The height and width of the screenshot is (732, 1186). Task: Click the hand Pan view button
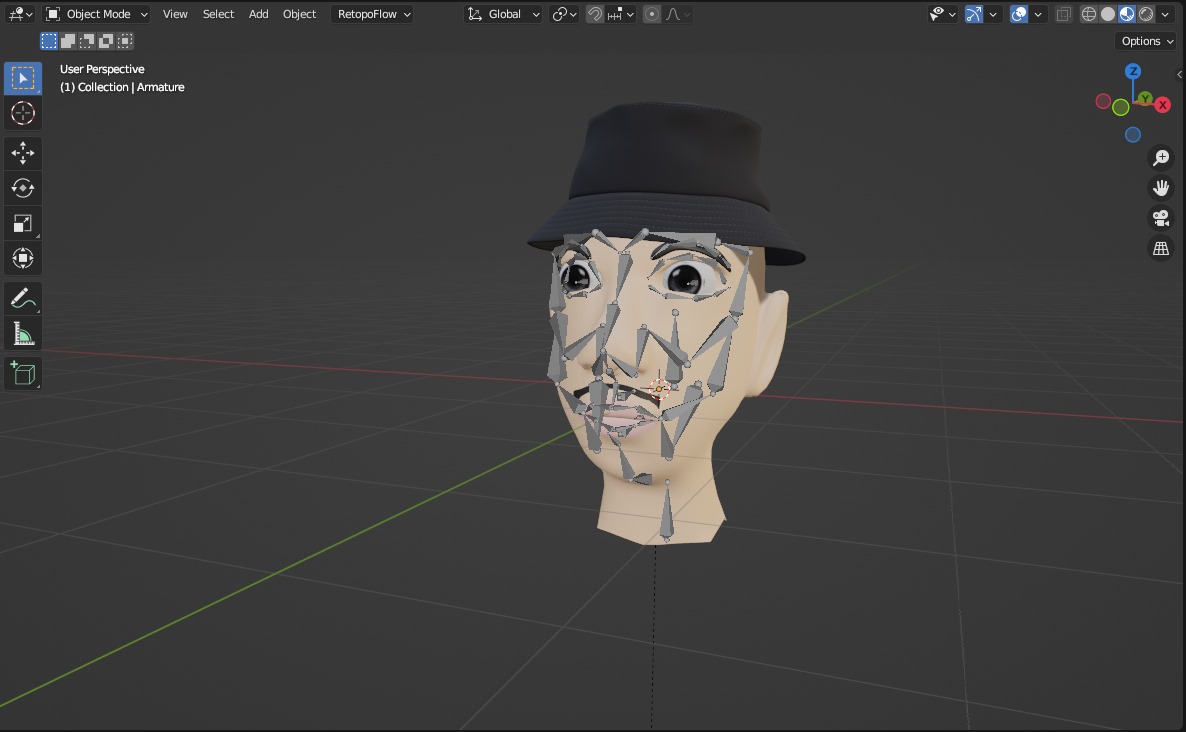pos(1160,188)
